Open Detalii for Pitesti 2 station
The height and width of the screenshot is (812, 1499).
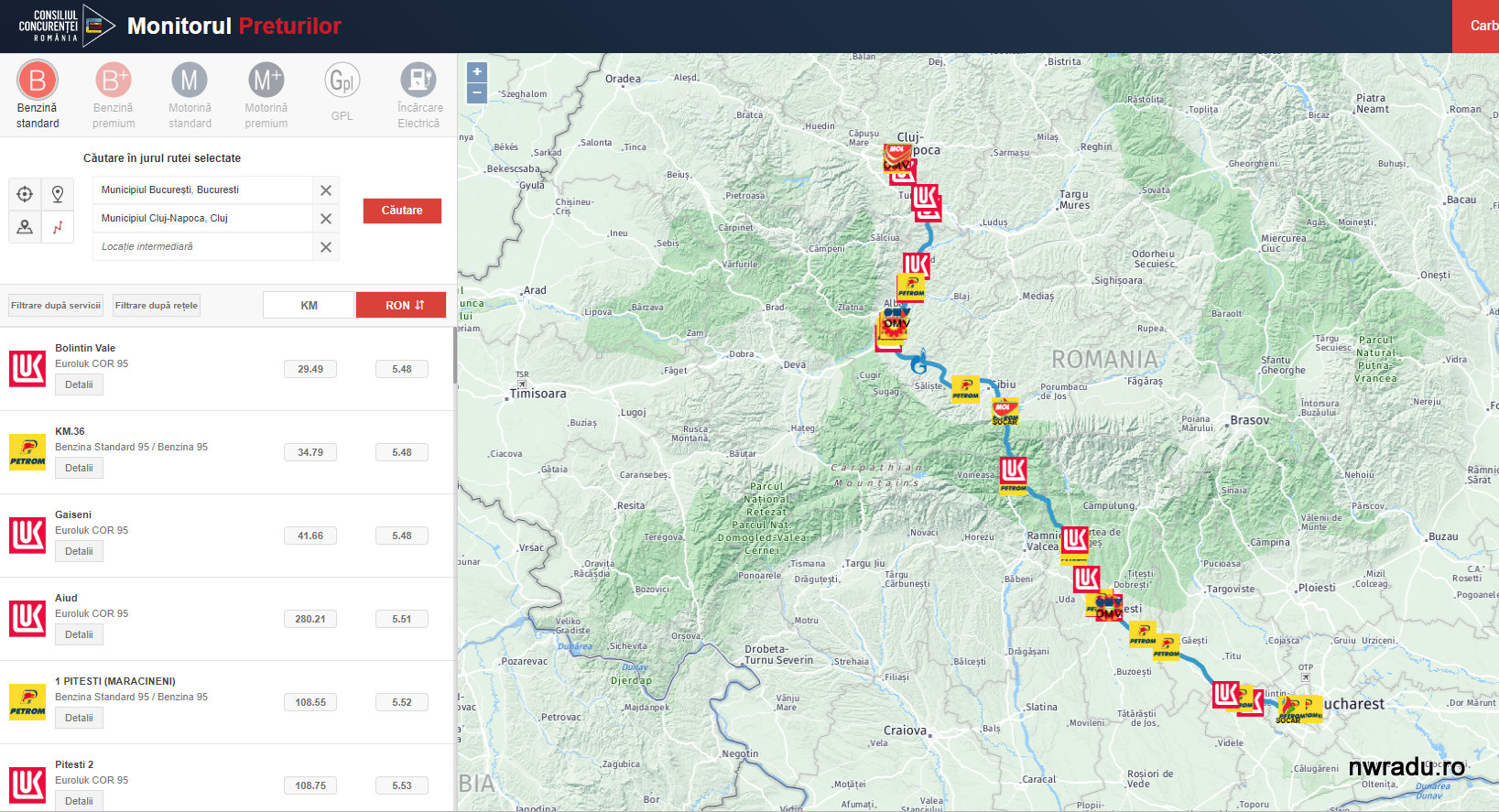click(79, 801)
